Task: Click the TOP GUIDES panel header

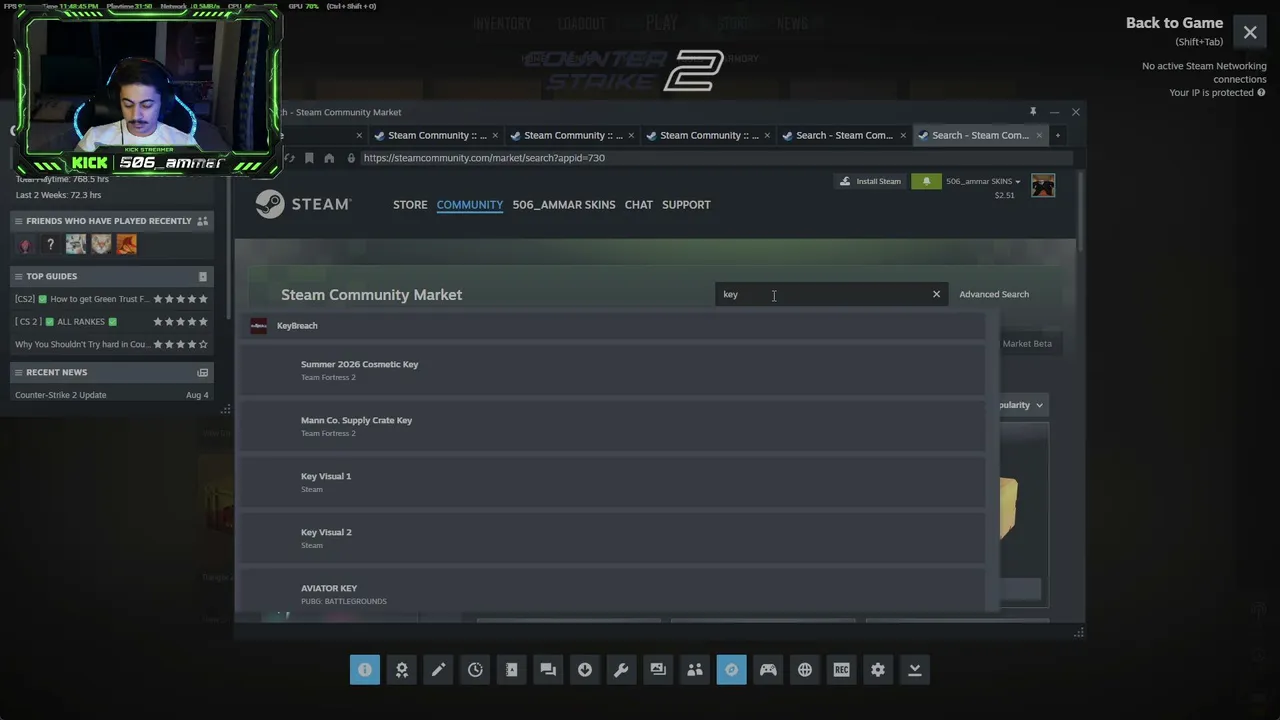Action: pos(112,276)
